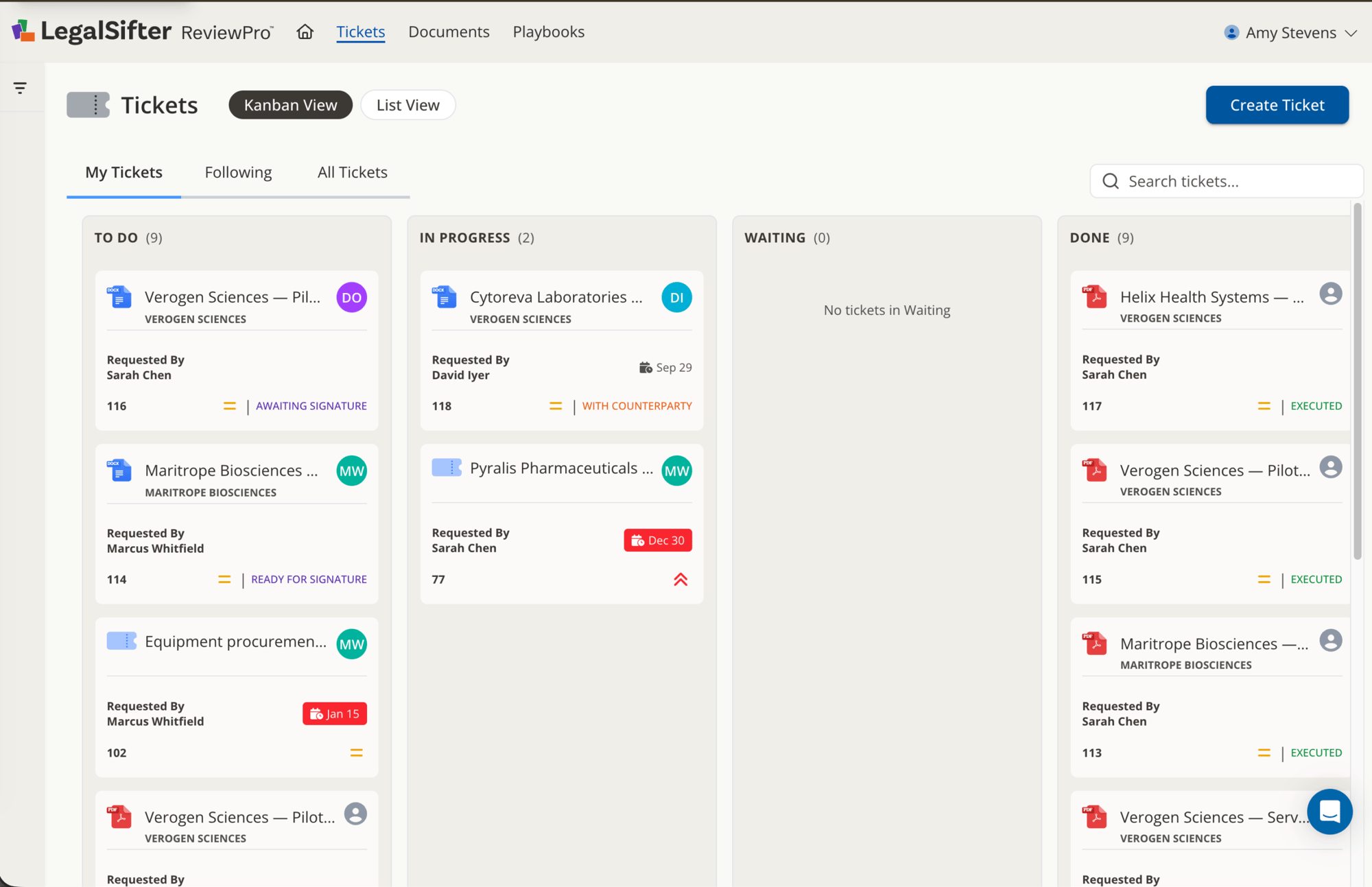1372x887 pixels.
Task: Click the Sep 29 due date on ticket 118
Action: click(665, 368)
